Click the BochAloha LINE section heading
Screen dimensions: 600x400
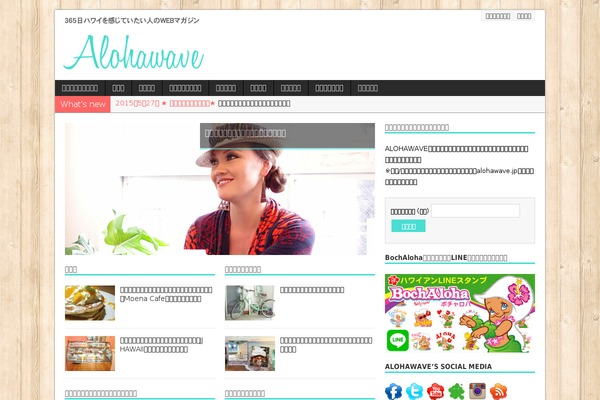tap(446, 258)
